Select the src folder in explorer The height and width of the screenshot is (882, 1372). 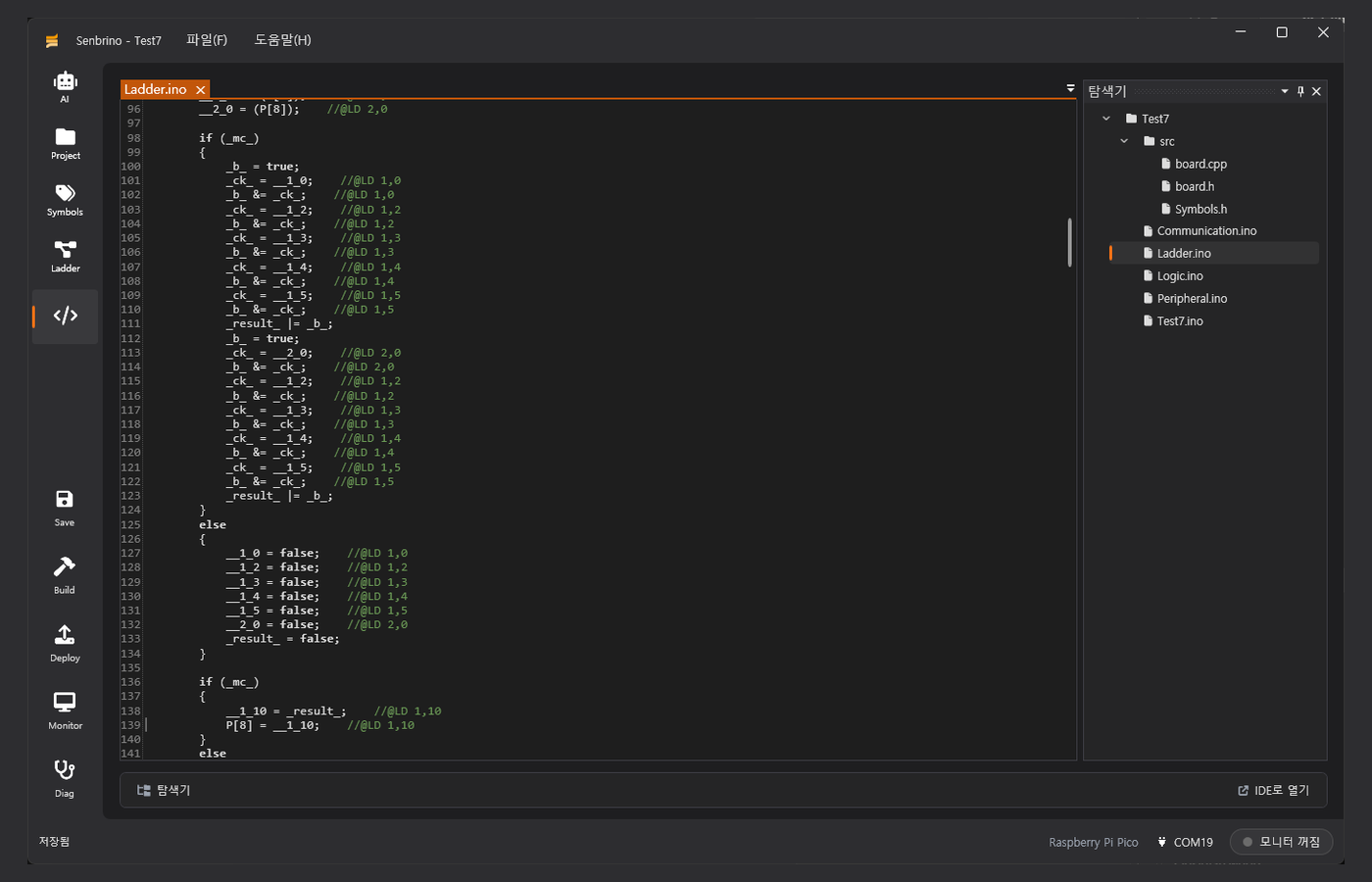click(x=1166, y=141)
